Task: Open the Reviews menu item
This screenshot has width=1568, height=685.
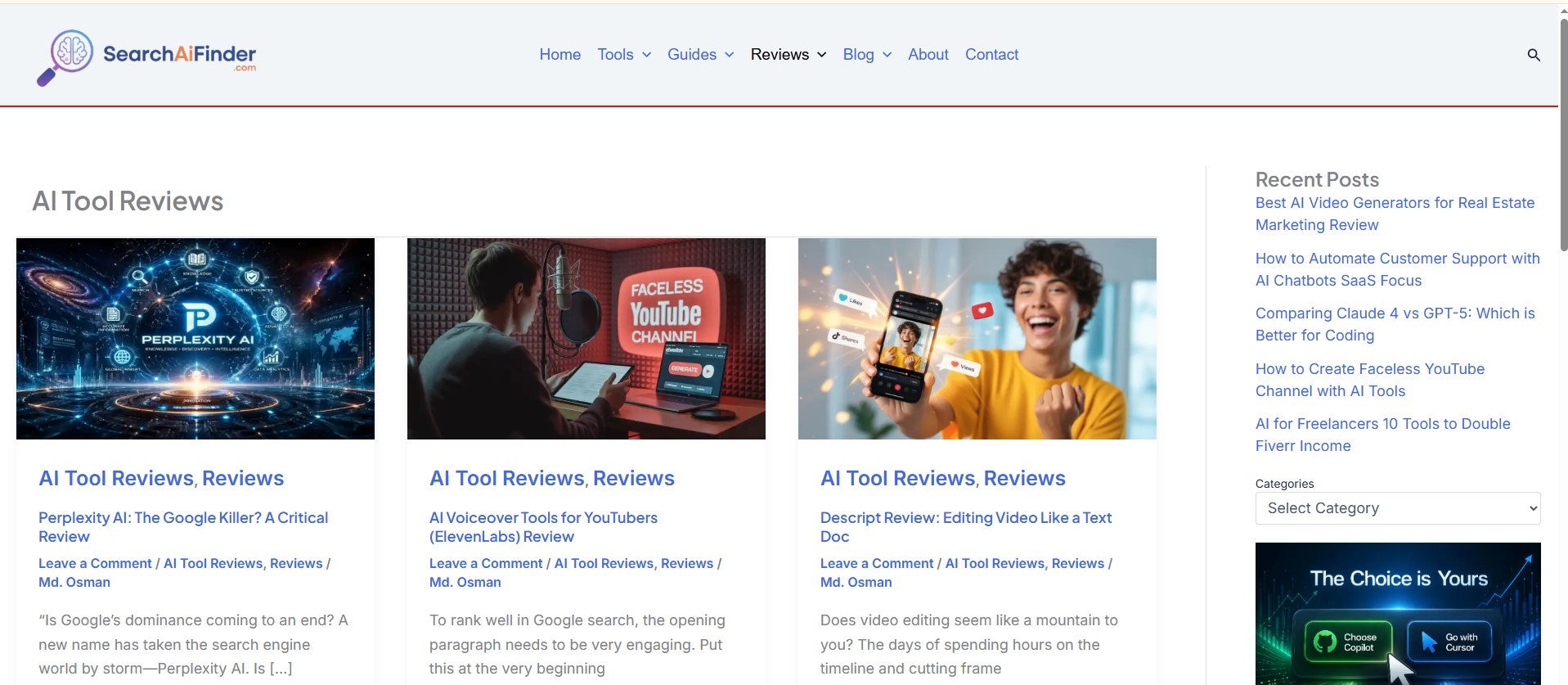Action: [x=780, y=55]
